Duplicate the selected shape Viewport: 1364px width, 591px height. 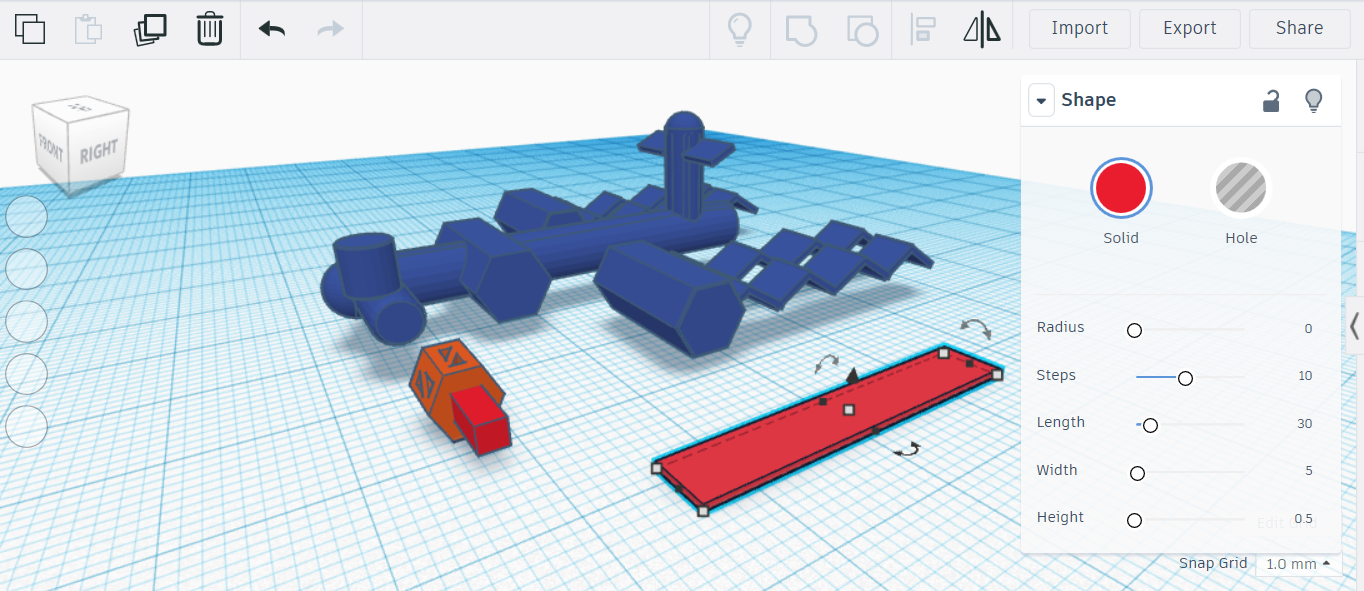[x=150, y=29]
